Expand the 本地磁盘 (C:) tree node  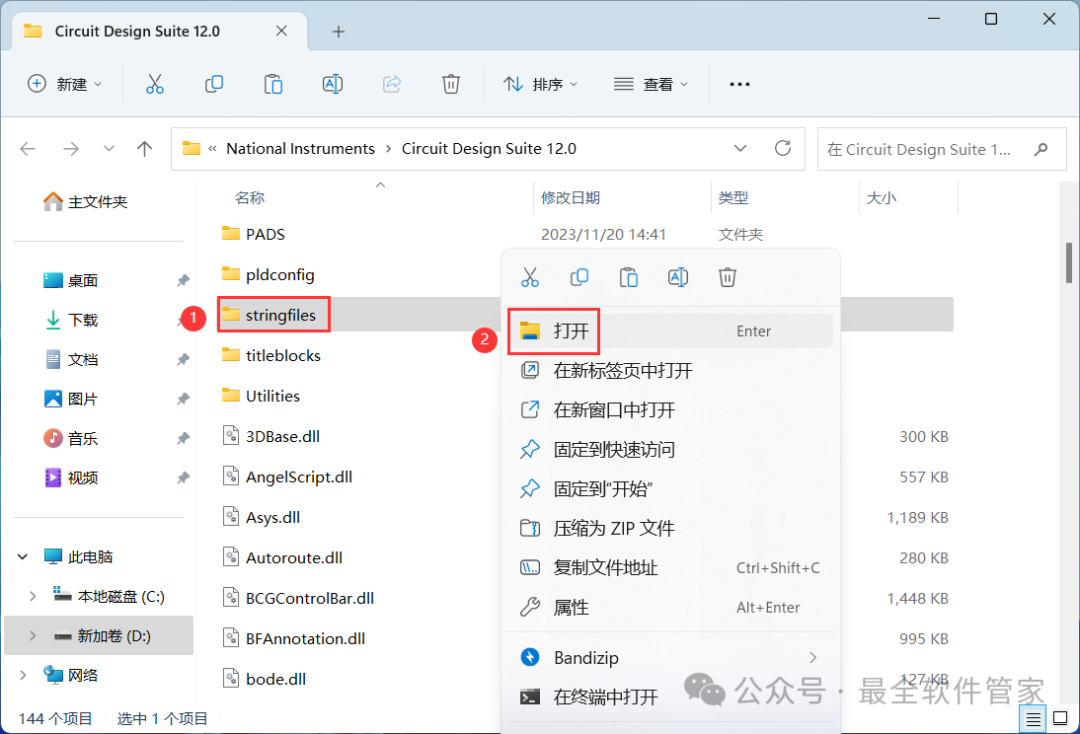(33, 597)
